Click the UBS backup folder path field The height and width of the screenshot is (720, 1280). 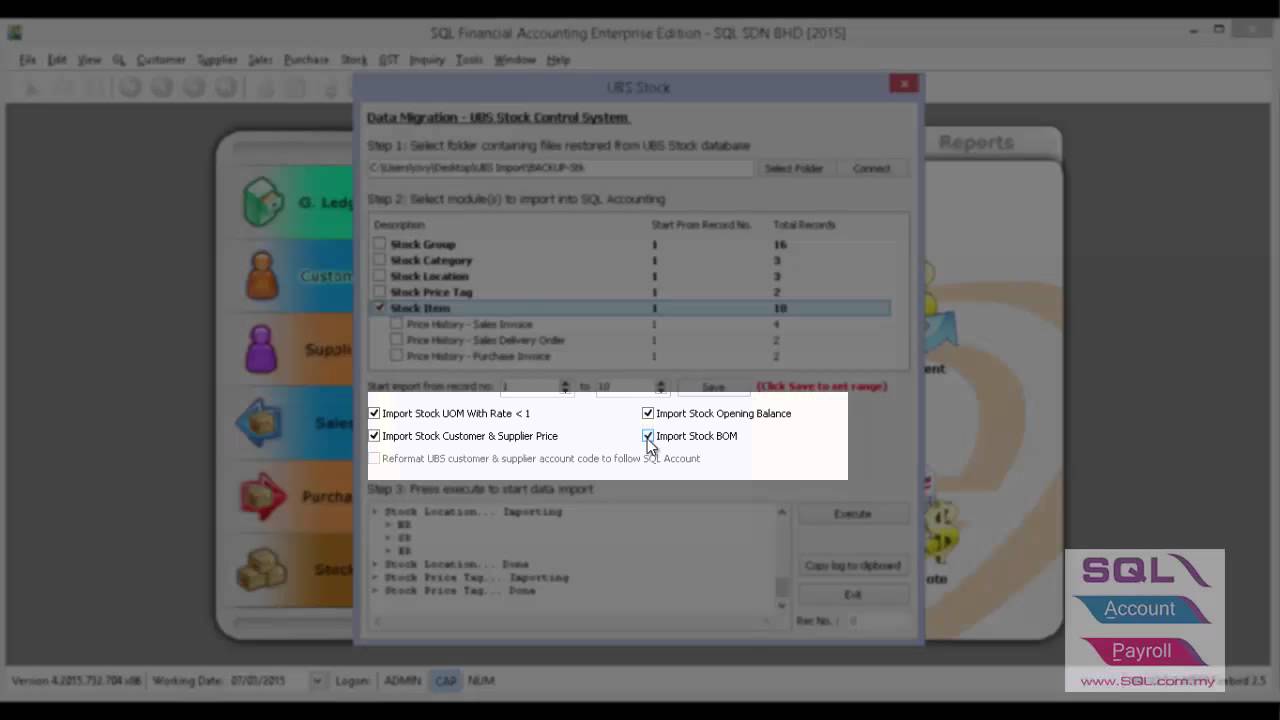pyautogui.click(x=559, y=168)
